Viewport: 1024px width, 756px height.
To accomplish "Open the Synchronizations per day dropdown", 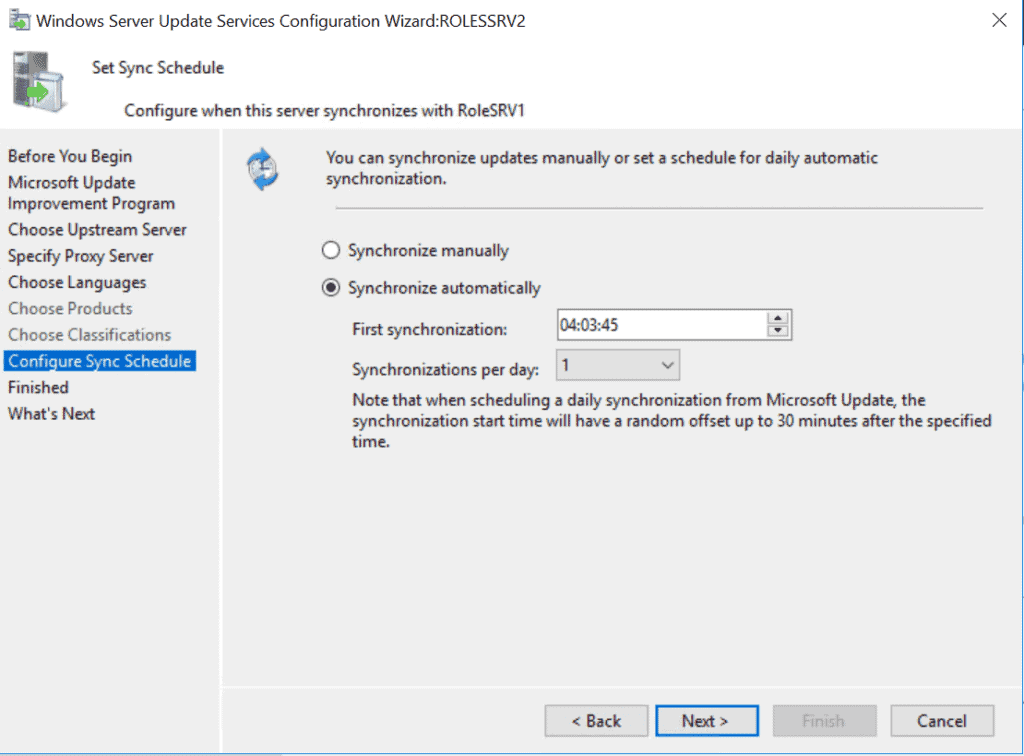I will pyautogui.click(x=618, y=365).
